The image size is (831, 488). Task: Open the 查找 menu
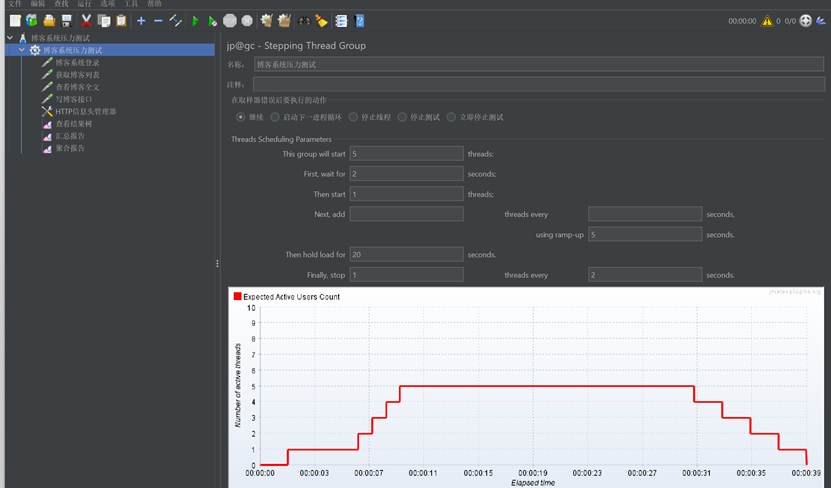tap(61, 4)
